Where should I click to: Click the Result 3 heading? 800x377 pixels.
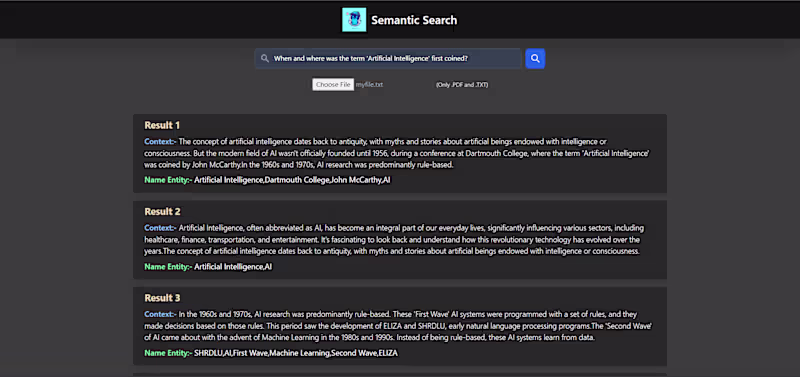[x=162, y=298]
